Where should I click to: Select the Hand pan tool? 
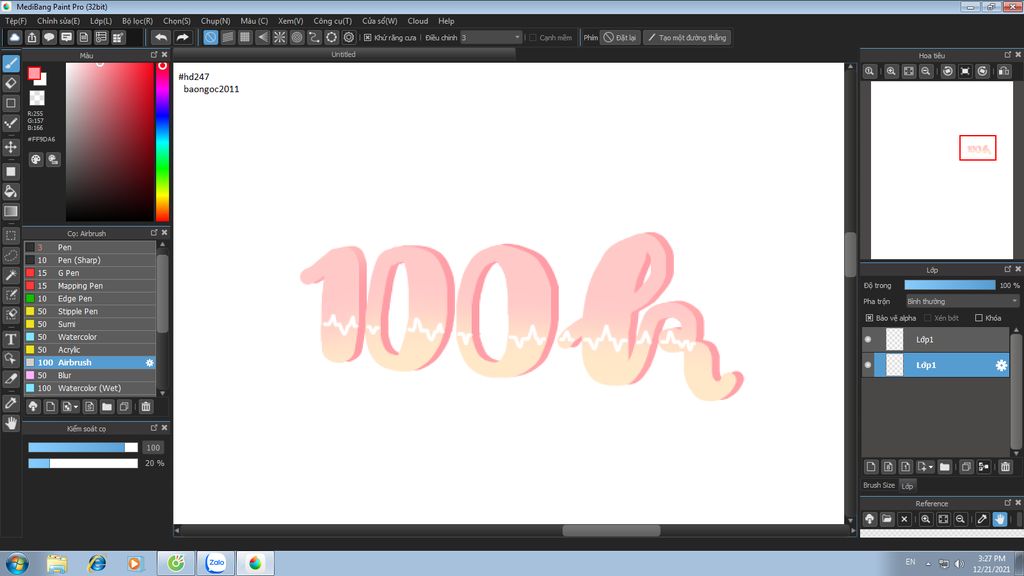(x=11, y=423)
